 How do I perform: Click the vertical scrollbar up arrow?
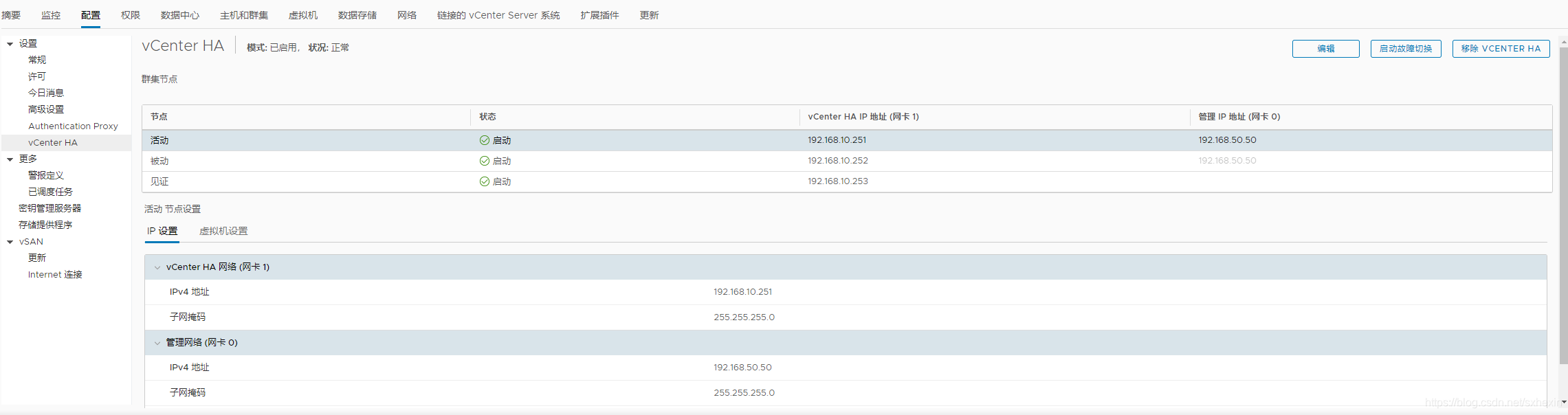click(x=1564, y=41)
